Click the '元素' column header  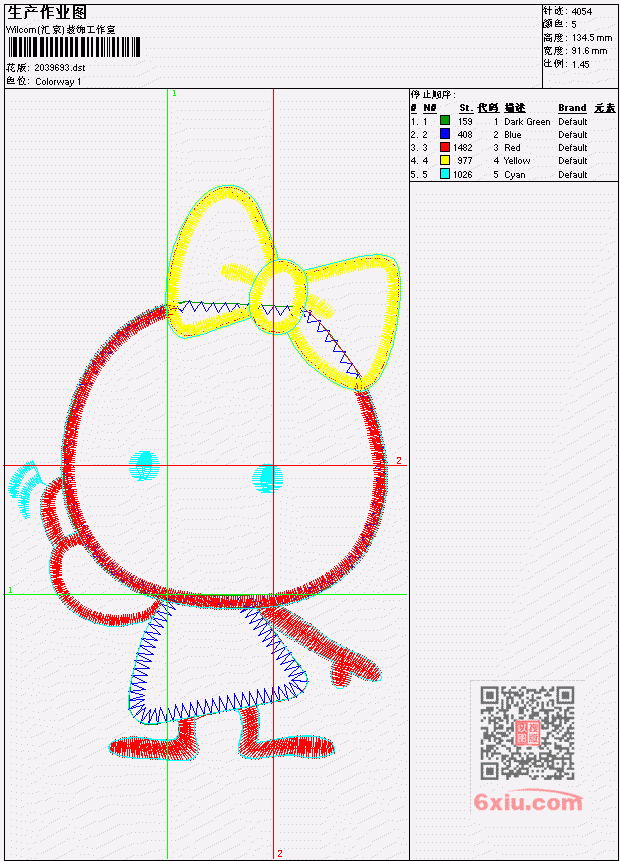coord(605,108)
